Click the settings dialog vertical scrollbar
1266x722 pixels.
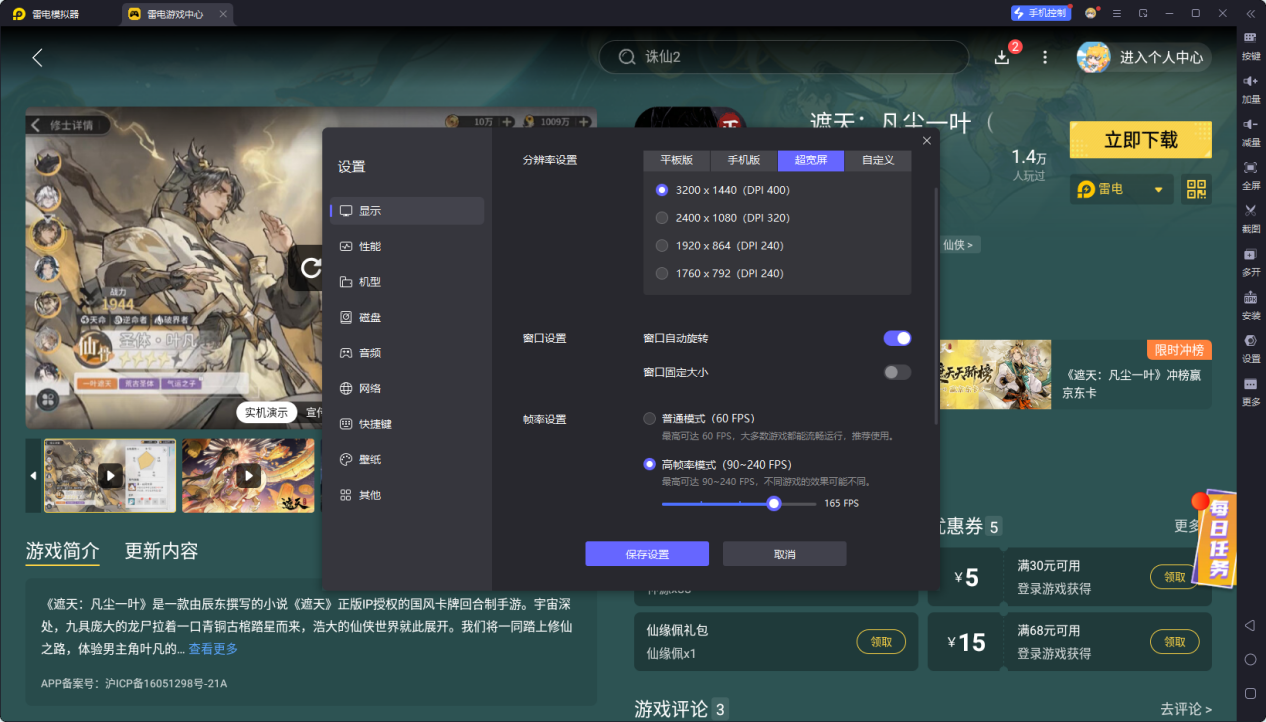(x=937, y=305)
